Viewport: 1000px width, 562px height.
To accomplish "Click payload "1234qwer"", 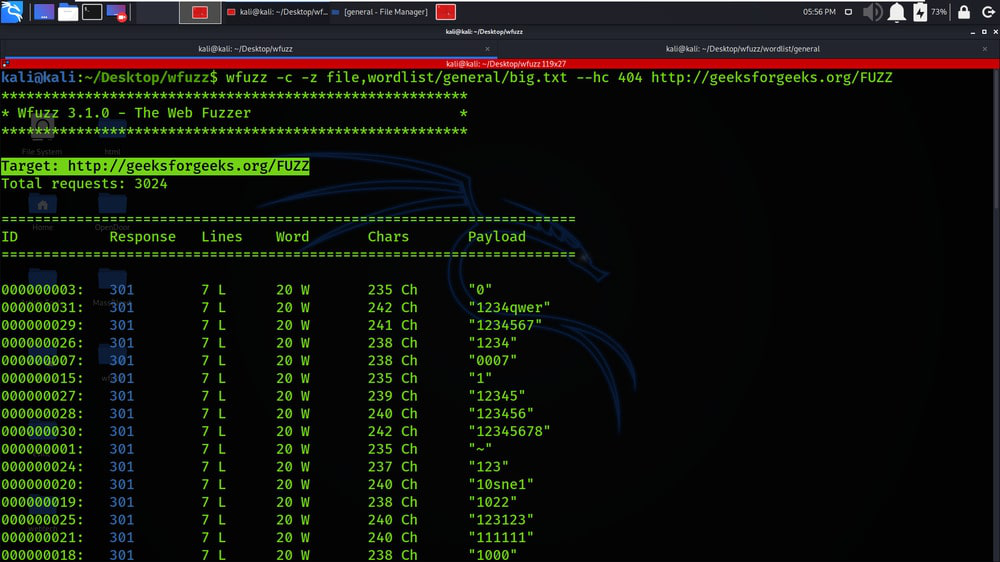I will (509, 308).
